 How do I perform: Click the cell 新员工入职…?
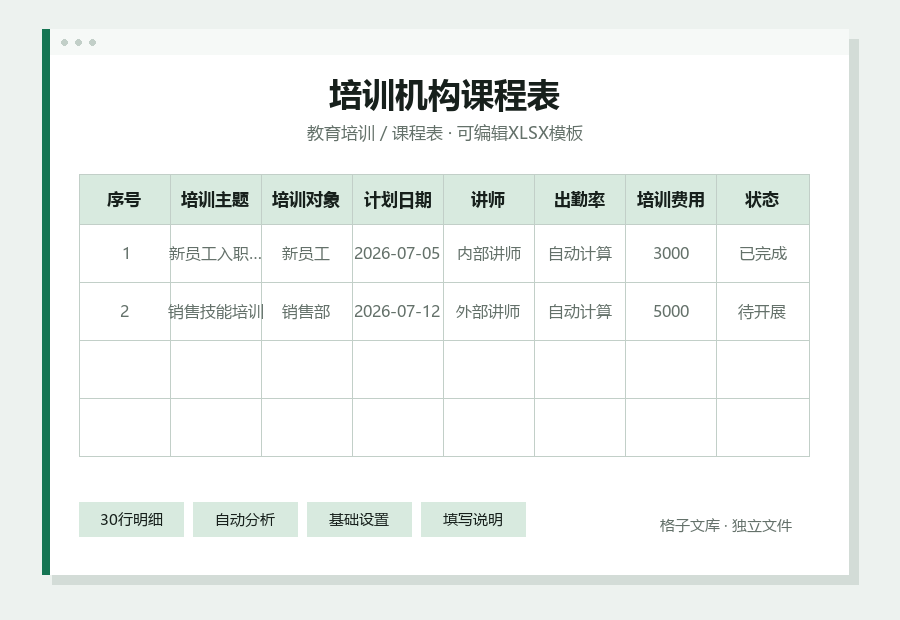coord(216,254)
